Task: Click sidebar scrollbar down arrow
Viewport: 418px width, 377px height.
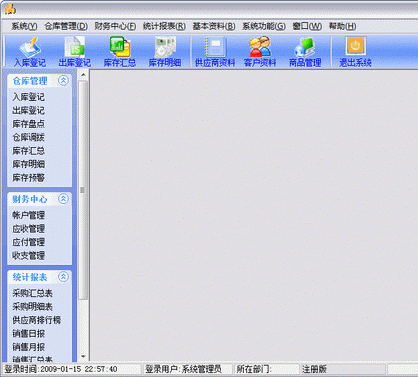Action: 83,357
